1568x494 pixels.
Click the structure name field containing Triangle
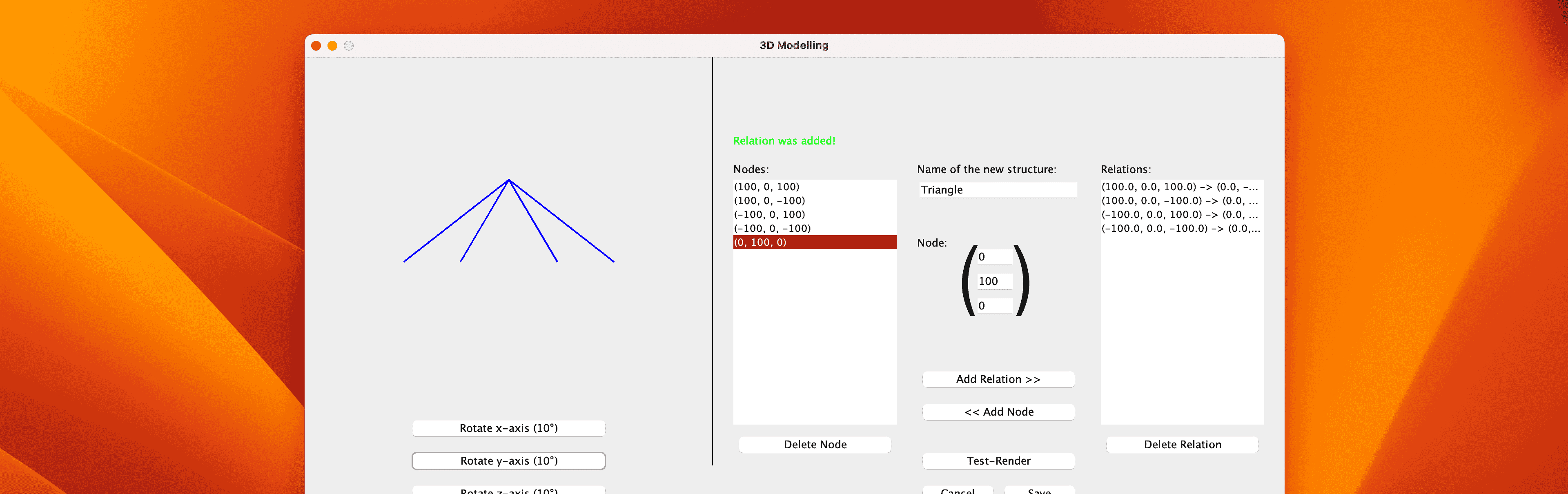998,190
